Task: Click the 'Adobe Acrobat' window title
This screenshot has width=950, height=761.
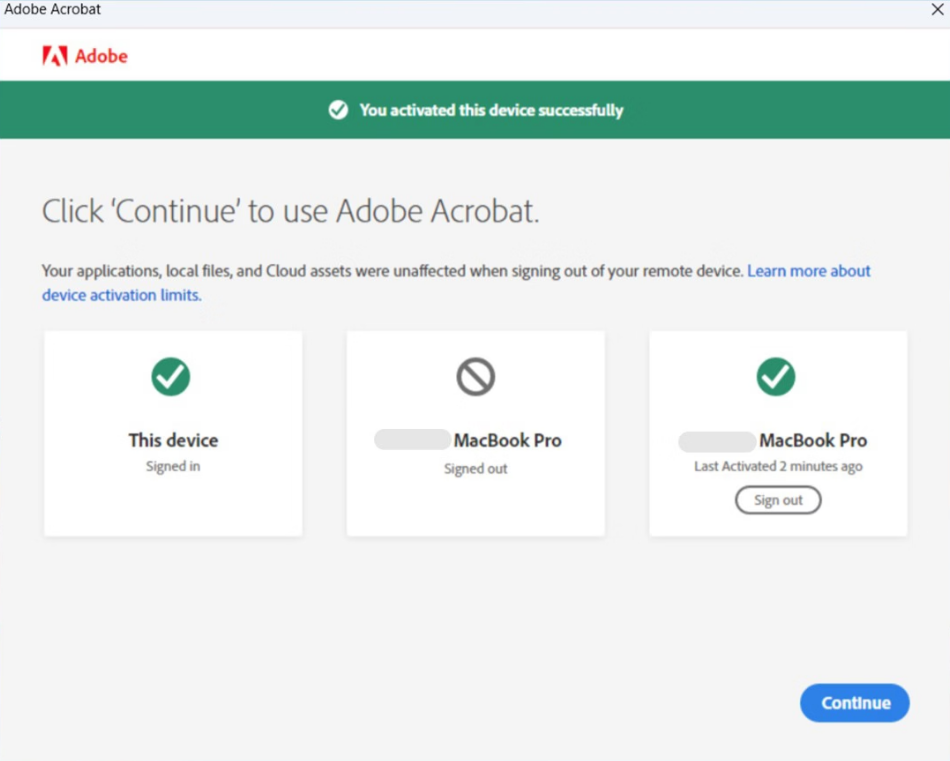Action: pos(53,9)
